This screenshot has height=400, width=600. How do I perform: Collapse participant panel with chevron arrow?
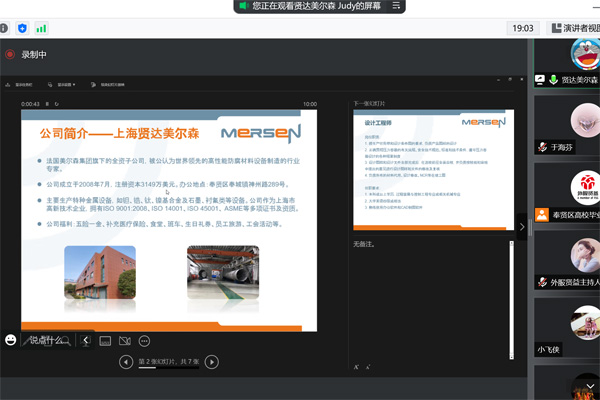coord(522,227)
